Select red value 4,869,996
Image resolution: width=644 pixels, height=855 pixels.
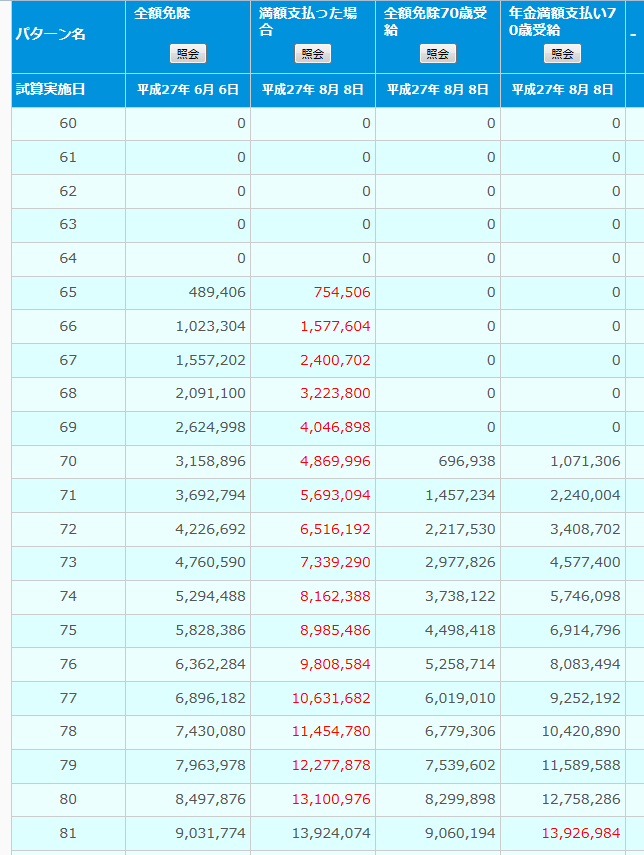click(335, 461)
